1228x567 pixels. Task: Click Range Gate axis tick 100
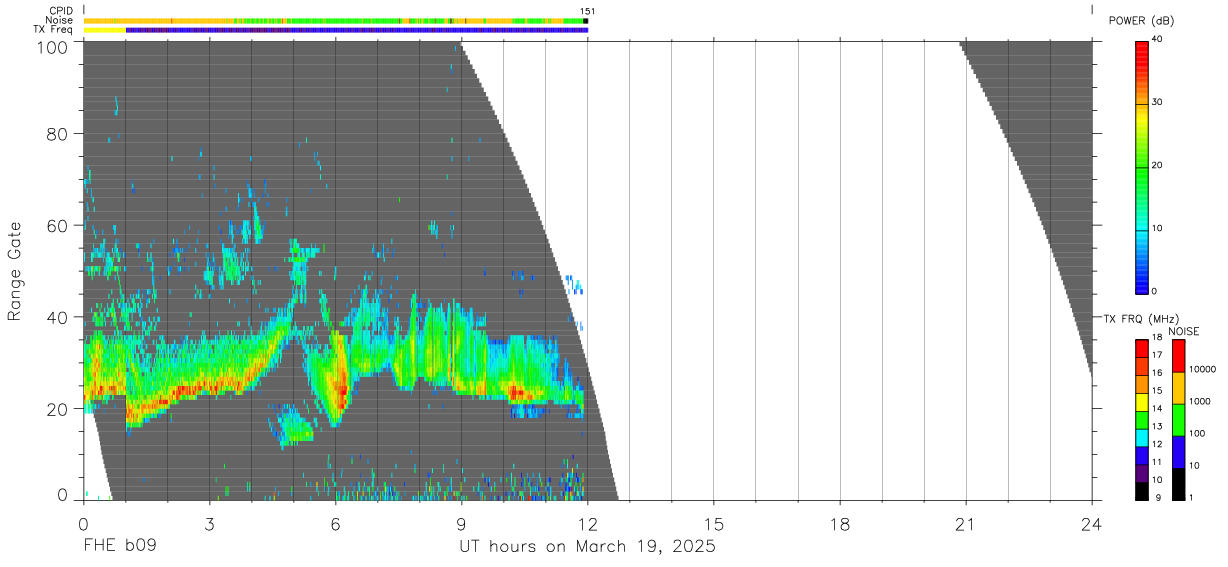pyautogui.click(x=51, y=47)
